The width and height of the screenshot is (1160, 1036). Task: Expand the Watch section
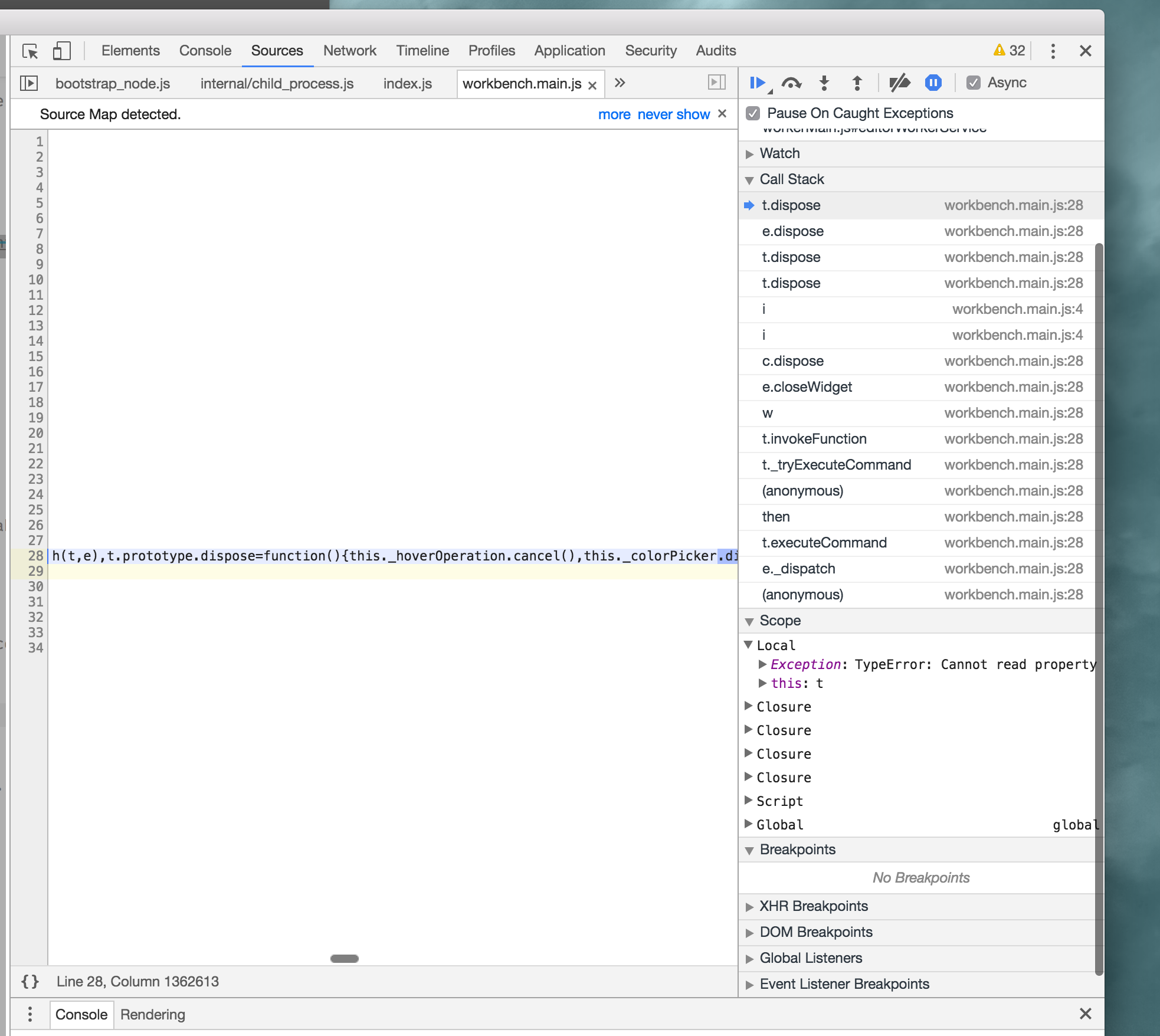click(750, 153)
